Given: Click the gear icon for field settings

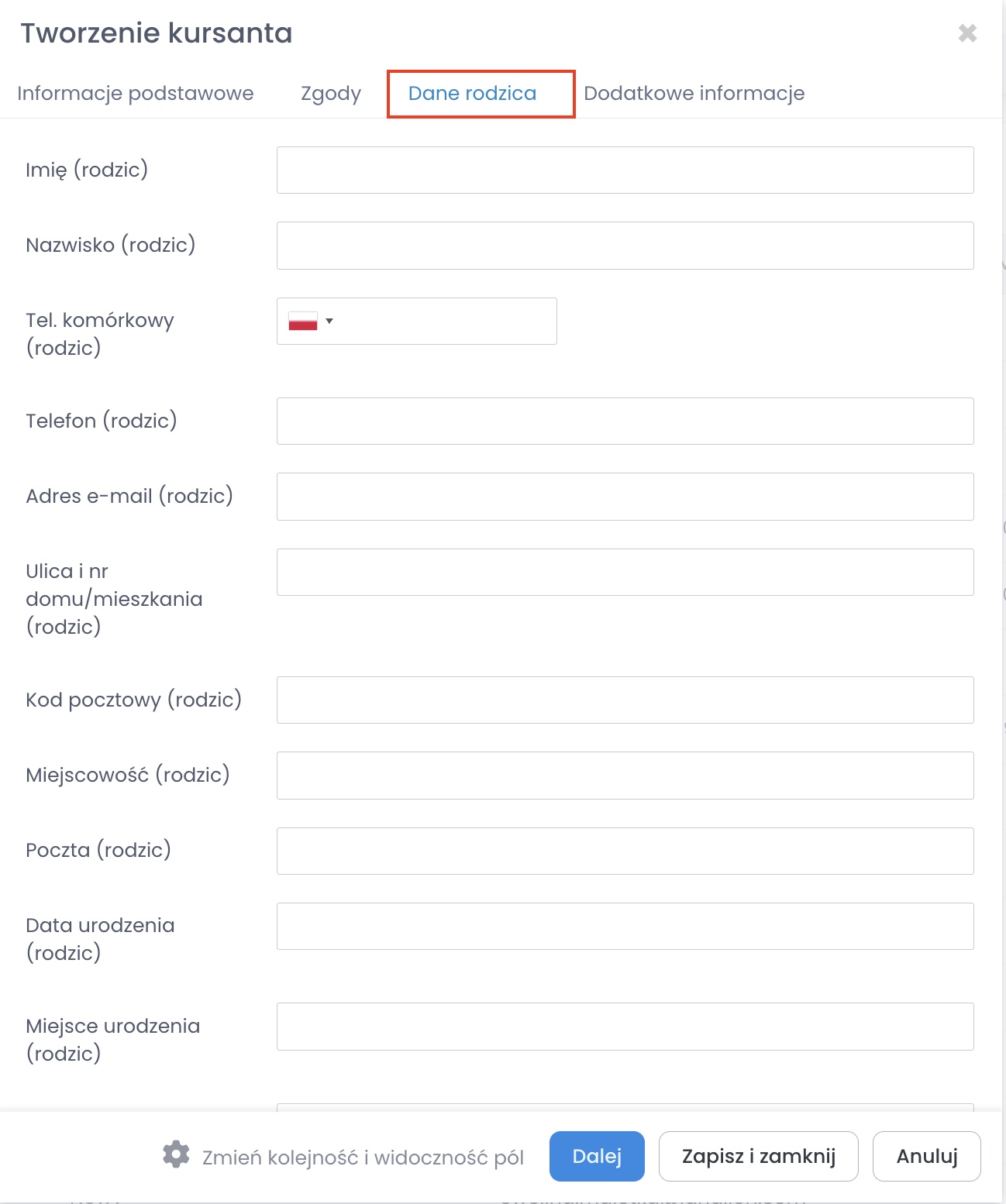Looking at the screenshot, I should click(x=176, y=1154).
